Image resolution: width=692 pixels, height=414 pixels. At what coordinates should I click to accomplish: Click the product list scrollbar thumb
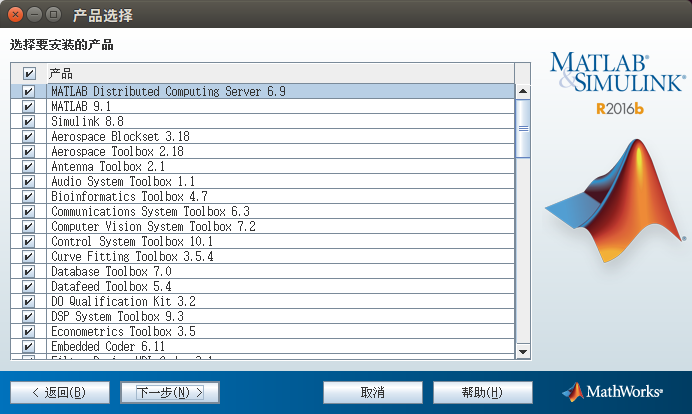[x=523, y=128]
